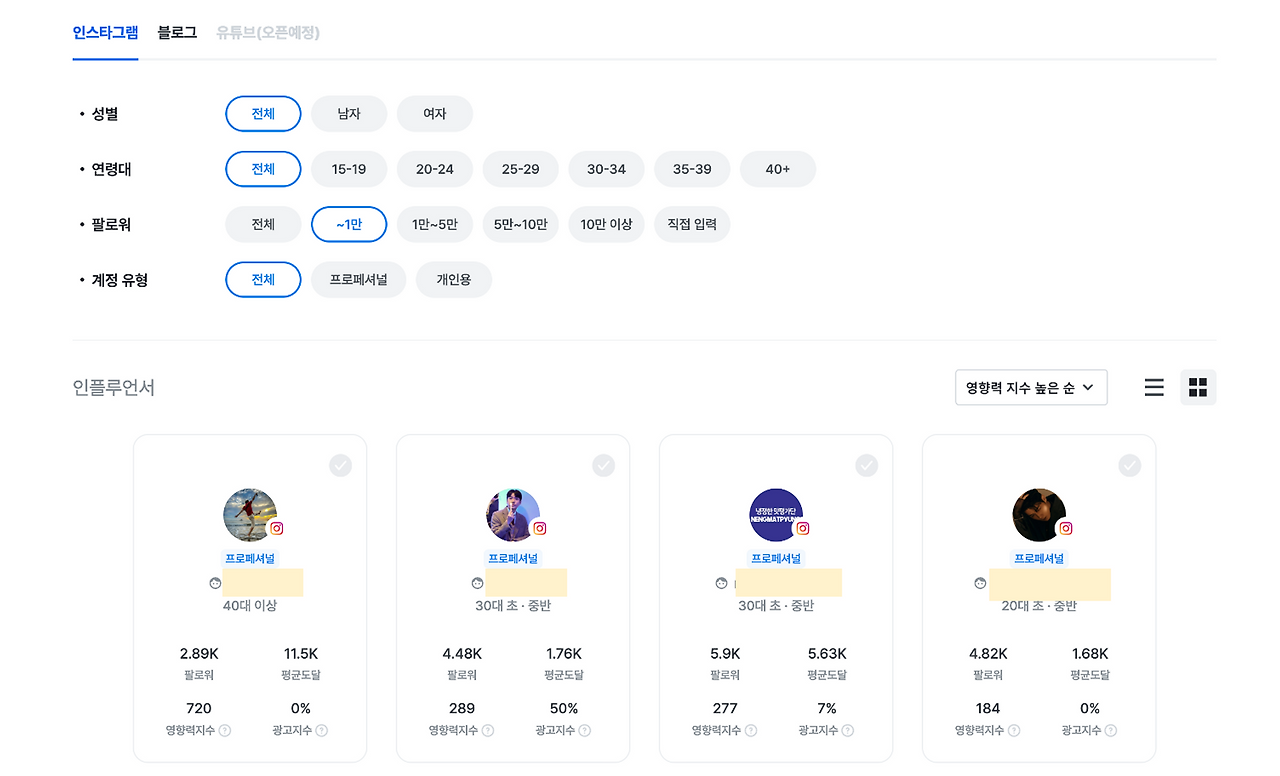The width and height of the screenshot is (1280, 776).
Task: Click help icon next to 광고지수 on second card
Action: click(x=584, y=731)
